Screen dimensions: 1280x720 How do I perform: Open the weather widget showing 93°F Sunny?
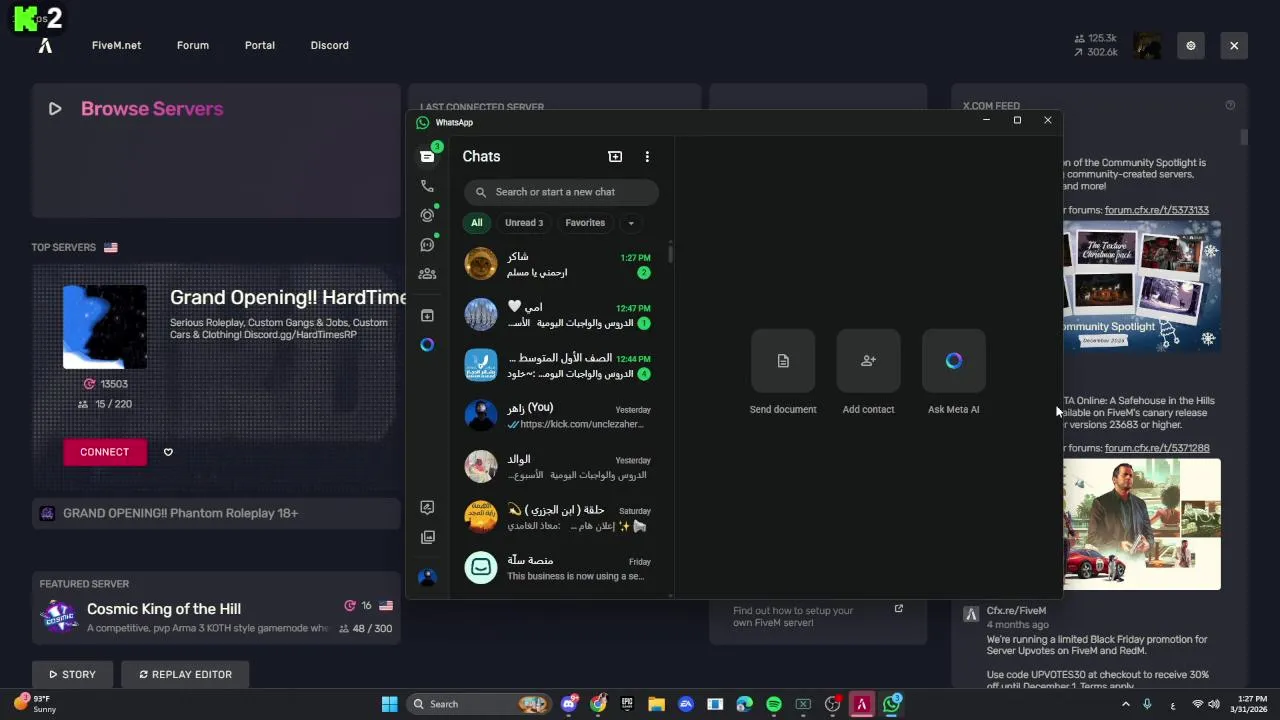36,704
